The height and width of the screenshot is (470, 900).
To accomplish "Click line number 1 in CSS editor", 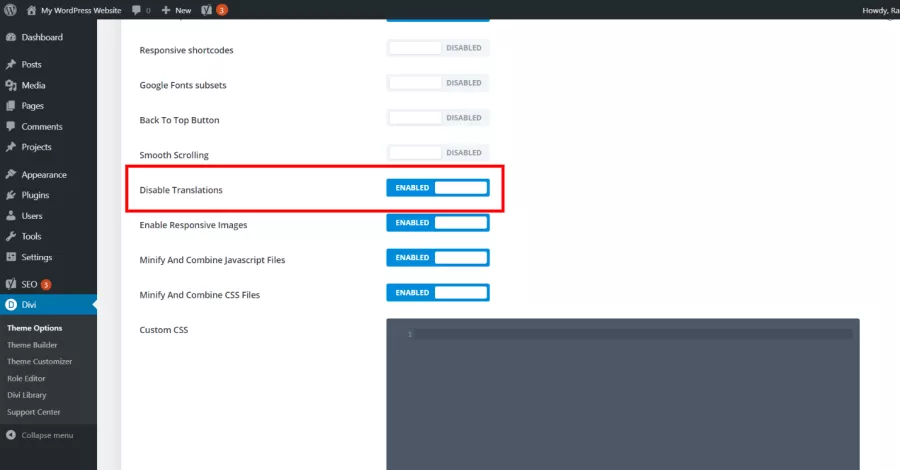I will [x=410, y=334].
